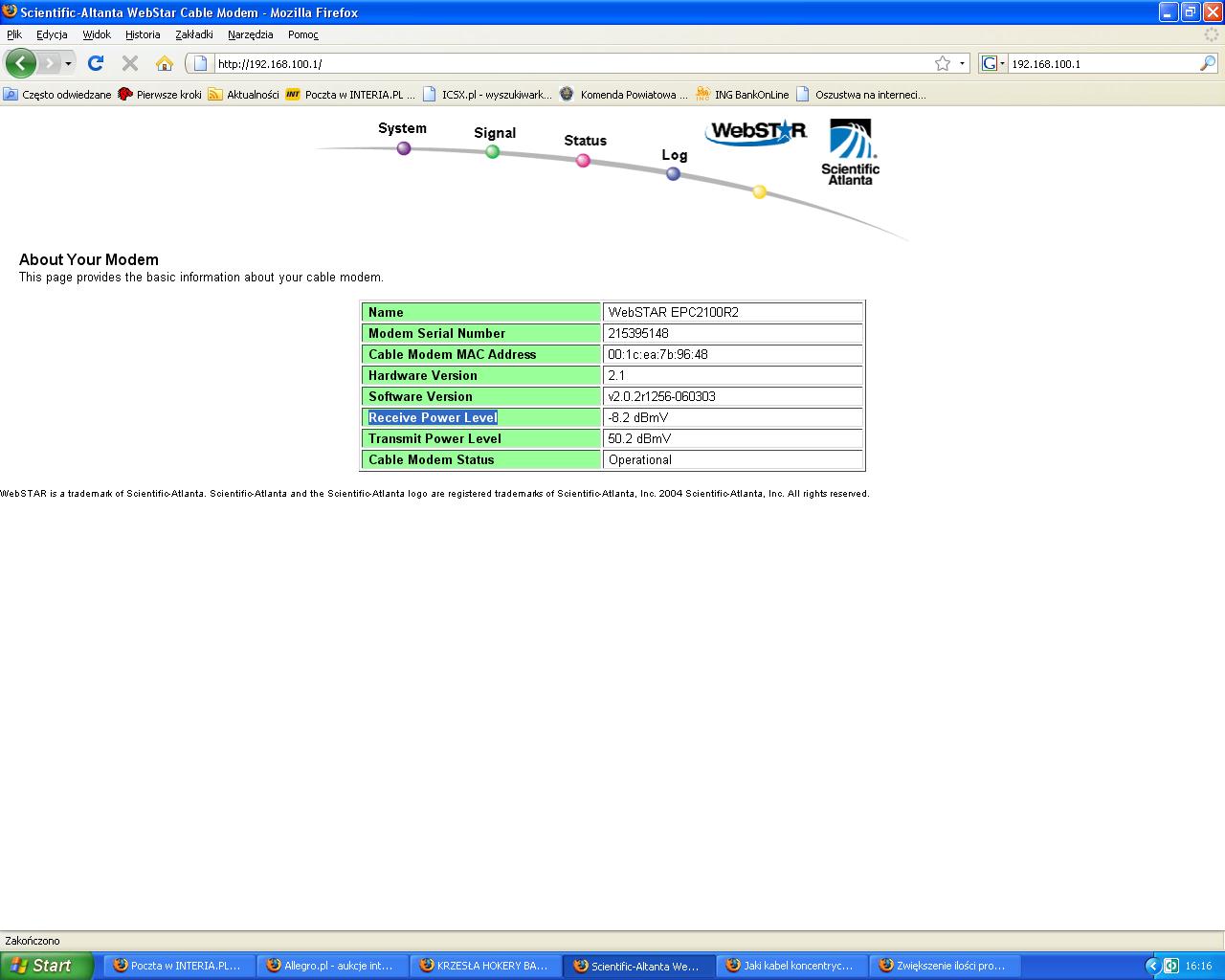Open ICSX.pl wyszukiwarka bookmark
1225x980 pixels.
point(488,95)
